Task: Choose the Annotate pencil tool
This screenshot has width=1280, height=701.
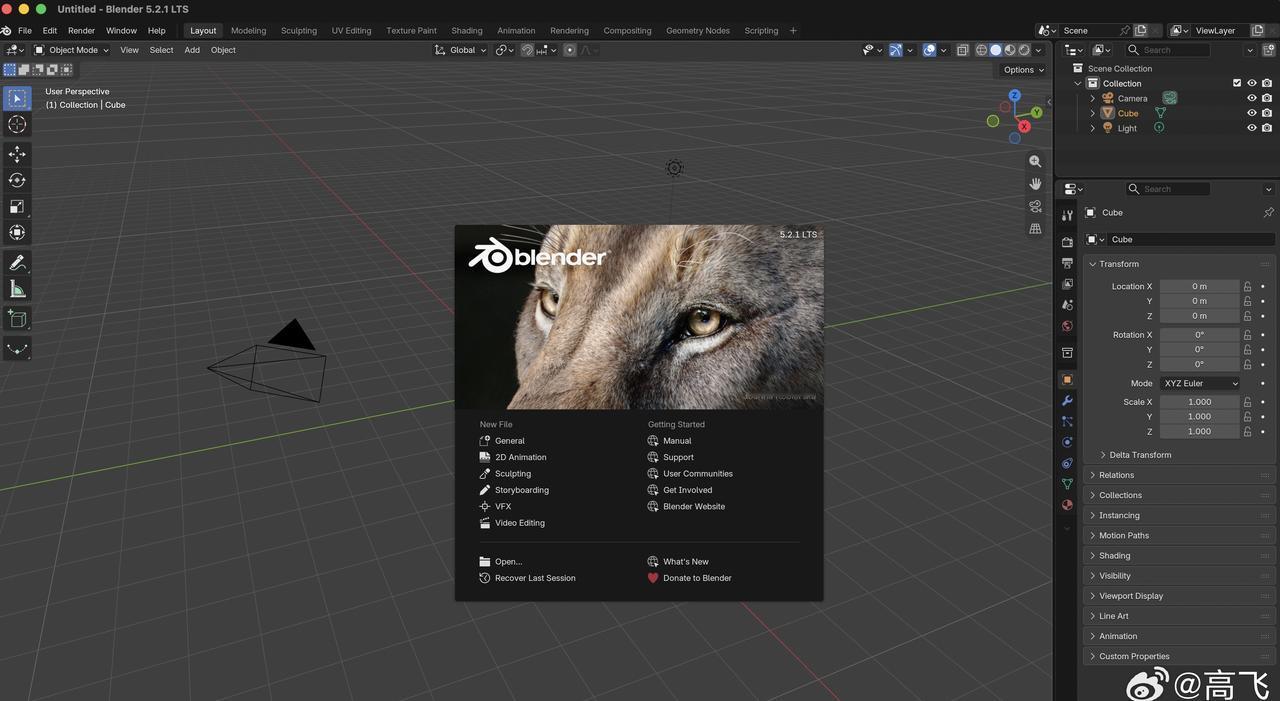Action: (17, 263)
